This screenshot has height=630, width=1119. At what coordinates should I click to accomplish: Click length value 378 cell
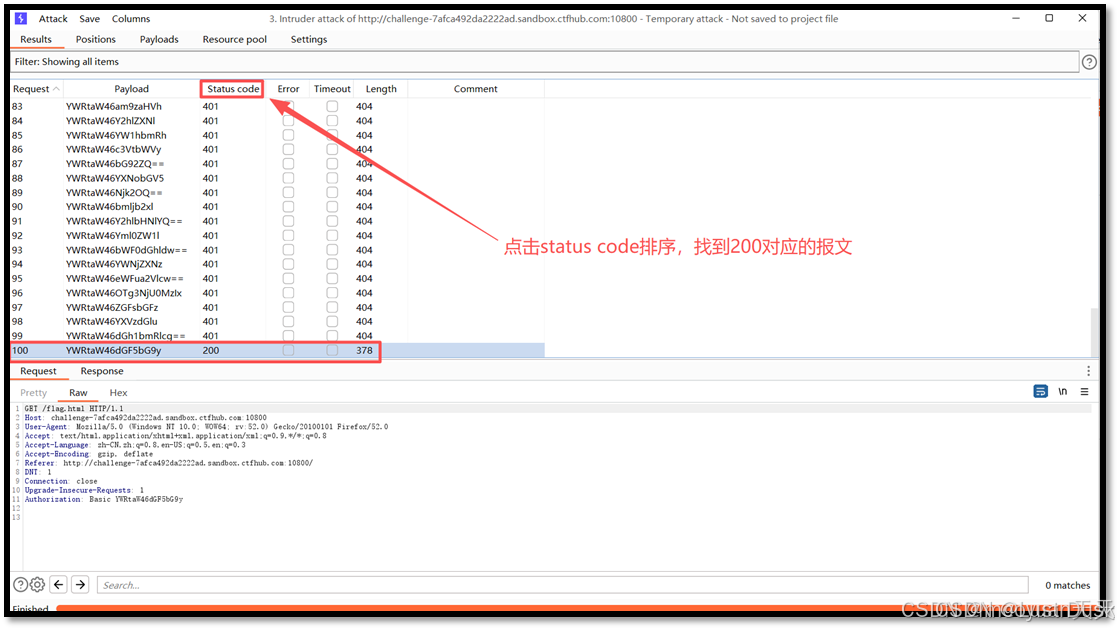pyautogui.click(x=364, y=350)
